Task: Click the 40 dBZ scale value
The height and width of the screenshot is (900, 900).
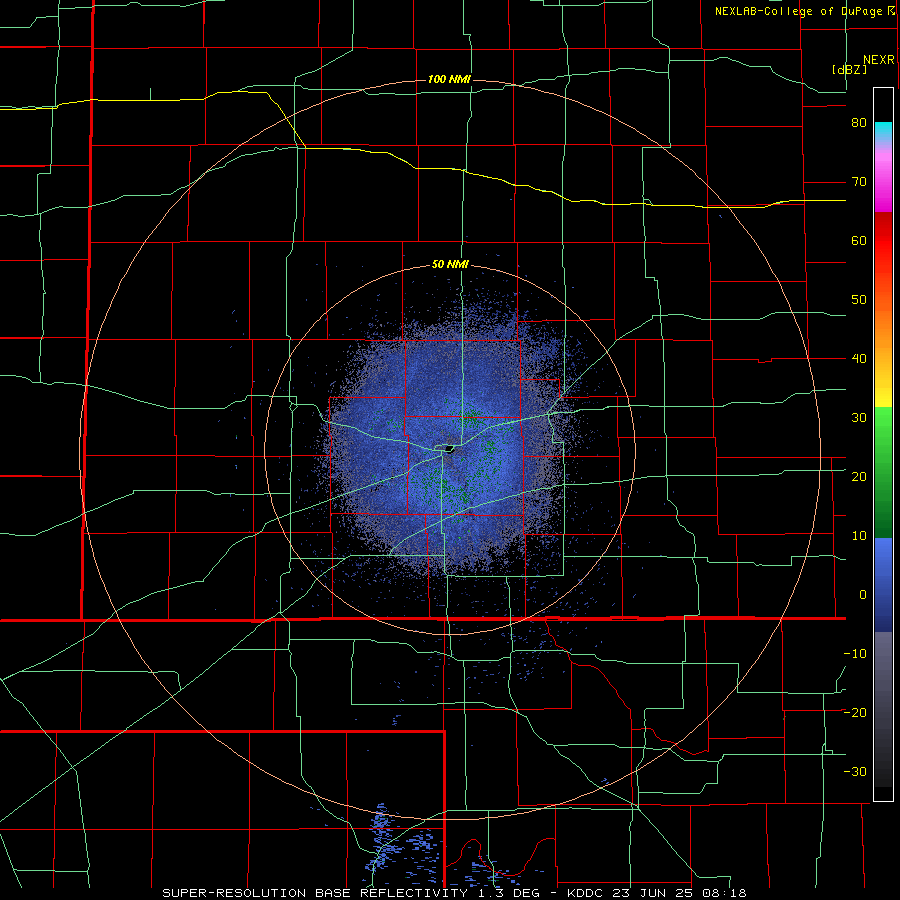Action: (859, 359)
